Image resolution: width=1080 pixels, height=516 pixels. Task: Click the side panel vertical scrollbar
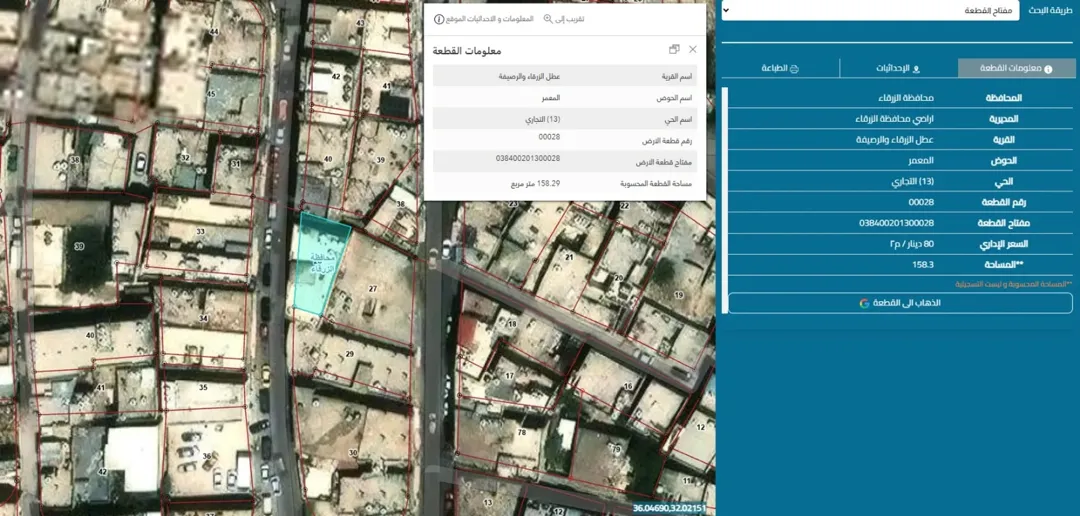pos(724,200)
